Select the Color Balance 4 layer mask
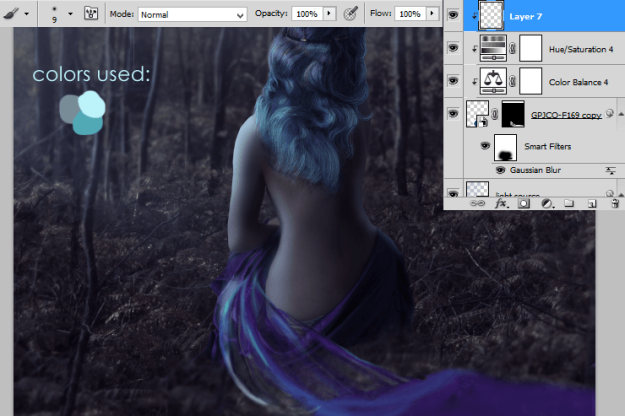This screenshot has width=625, height=416. click(531, 81)
